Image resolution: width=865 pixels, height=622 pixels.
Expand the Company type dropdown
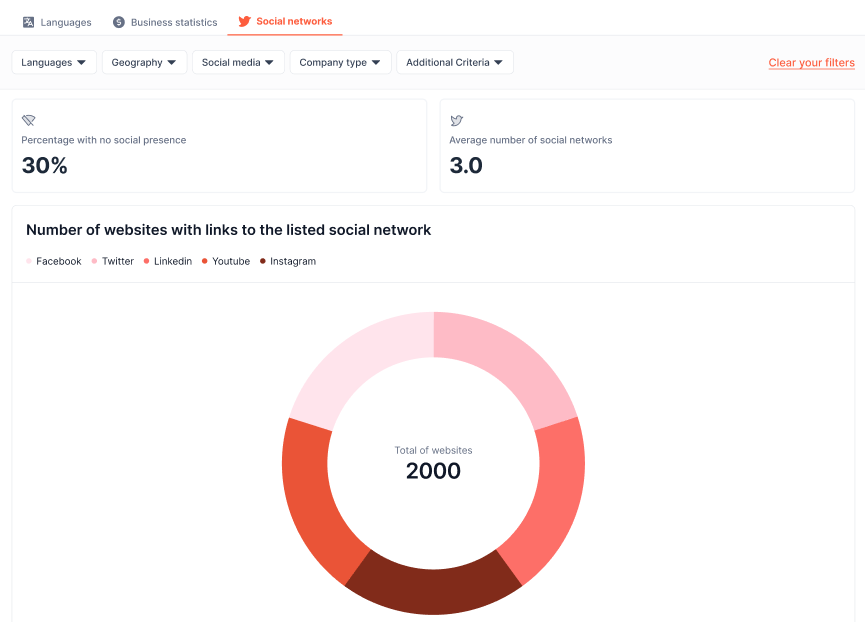tap(340, 62)
